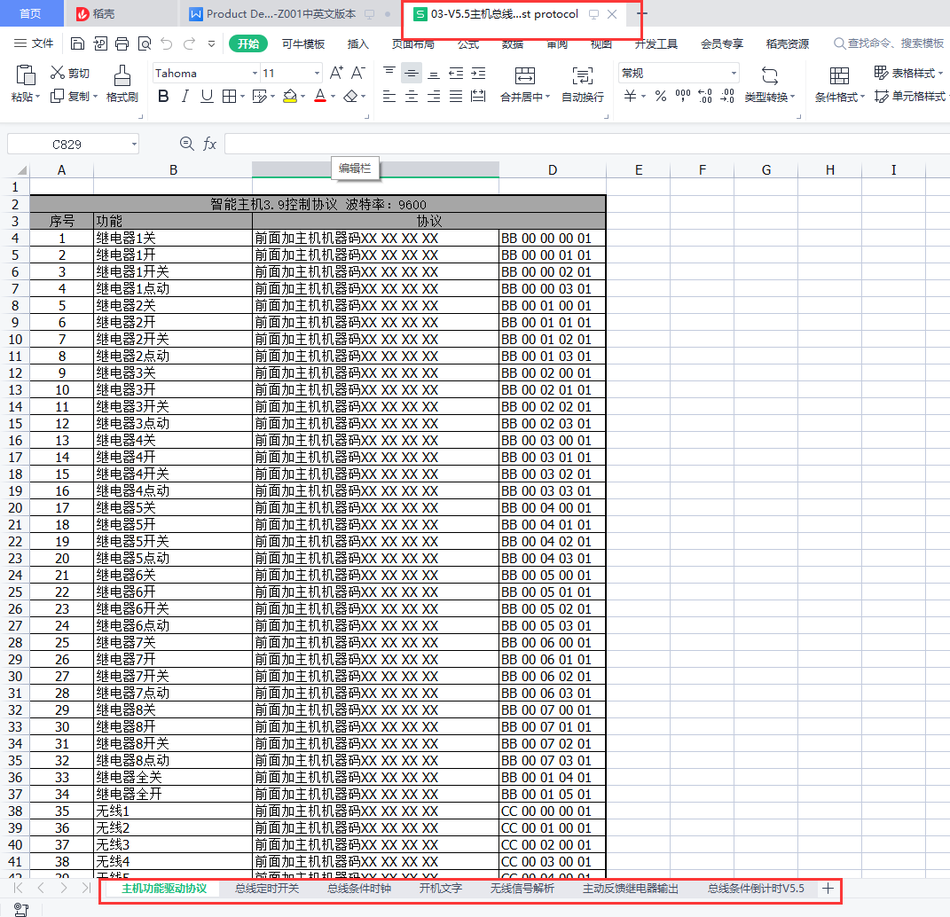Viewport: 950px width, 917px height.
Task: Click the 类型转换 type conversion icon
Action: tap(769, 76)
